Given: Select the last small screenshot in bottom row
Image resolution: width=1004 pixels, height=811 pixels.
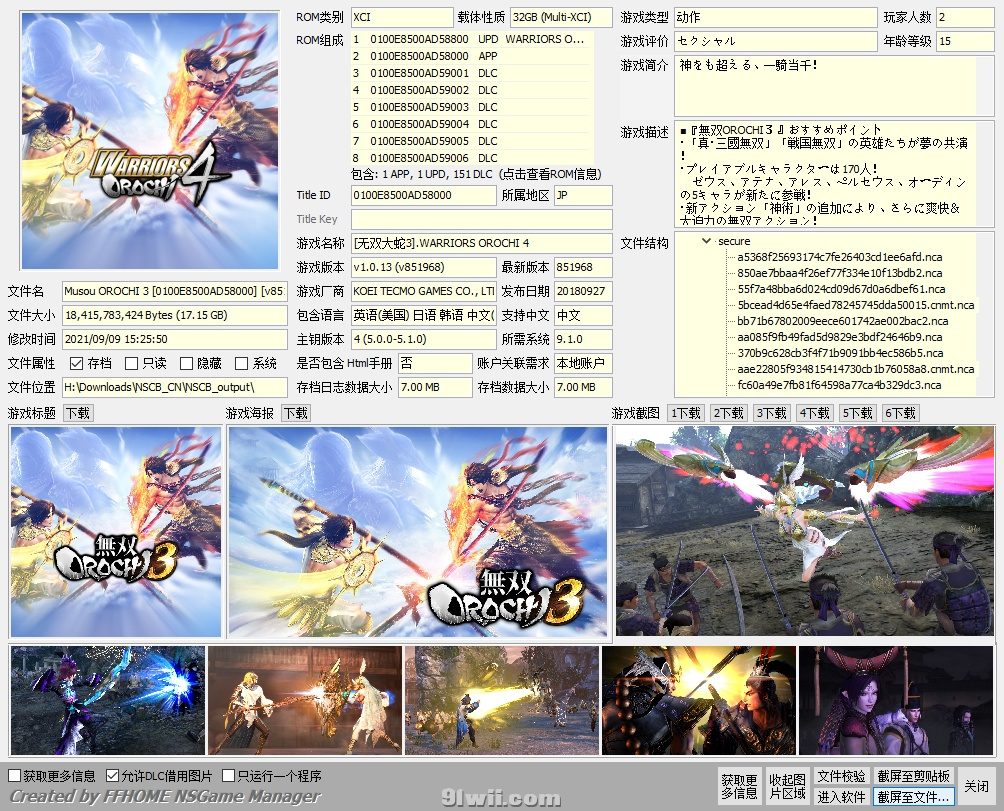Looking at the screenshot, I should click(895, 700).
